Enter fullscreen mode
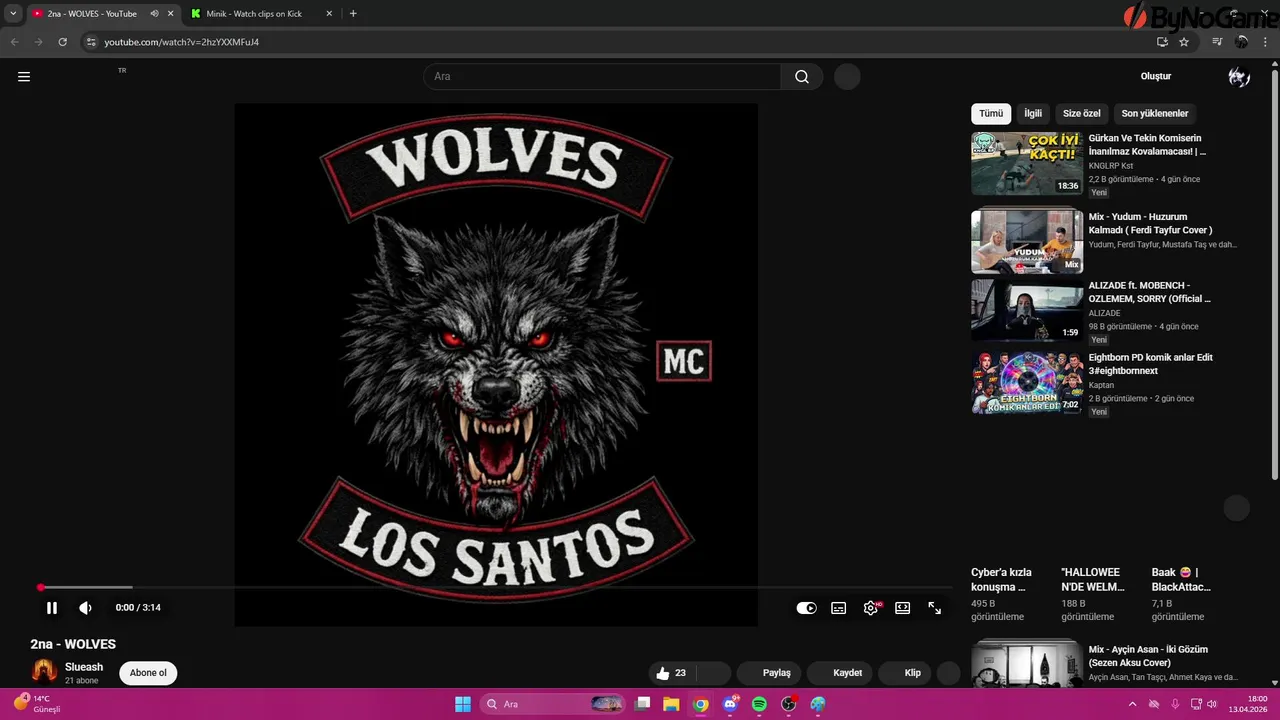 935,608
